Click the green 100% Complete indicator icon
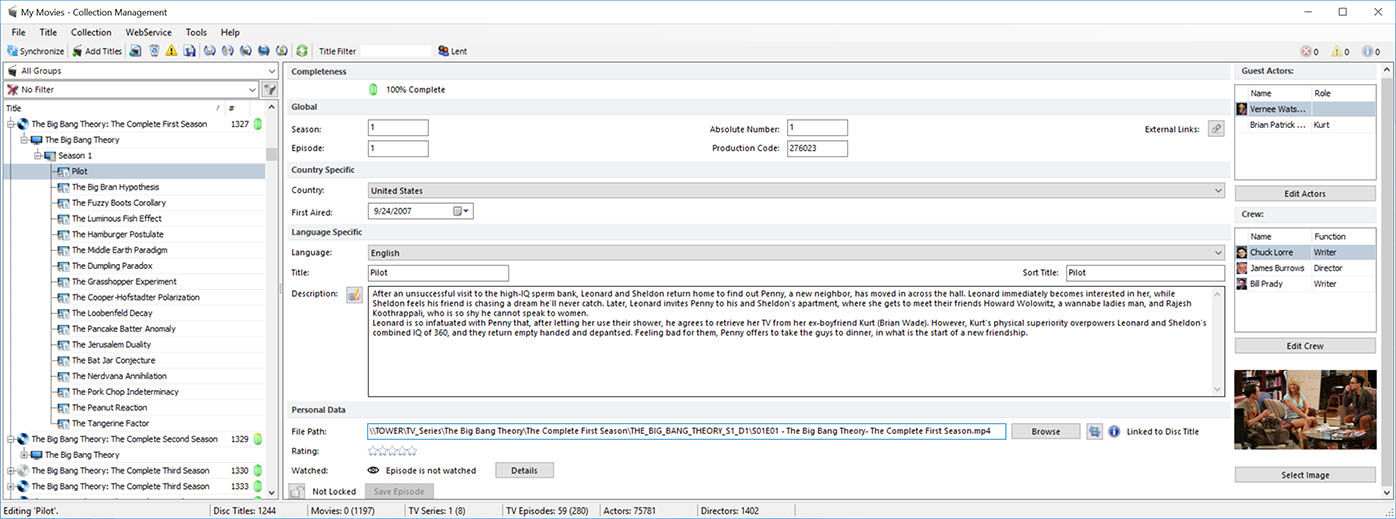 coord(374,89)
